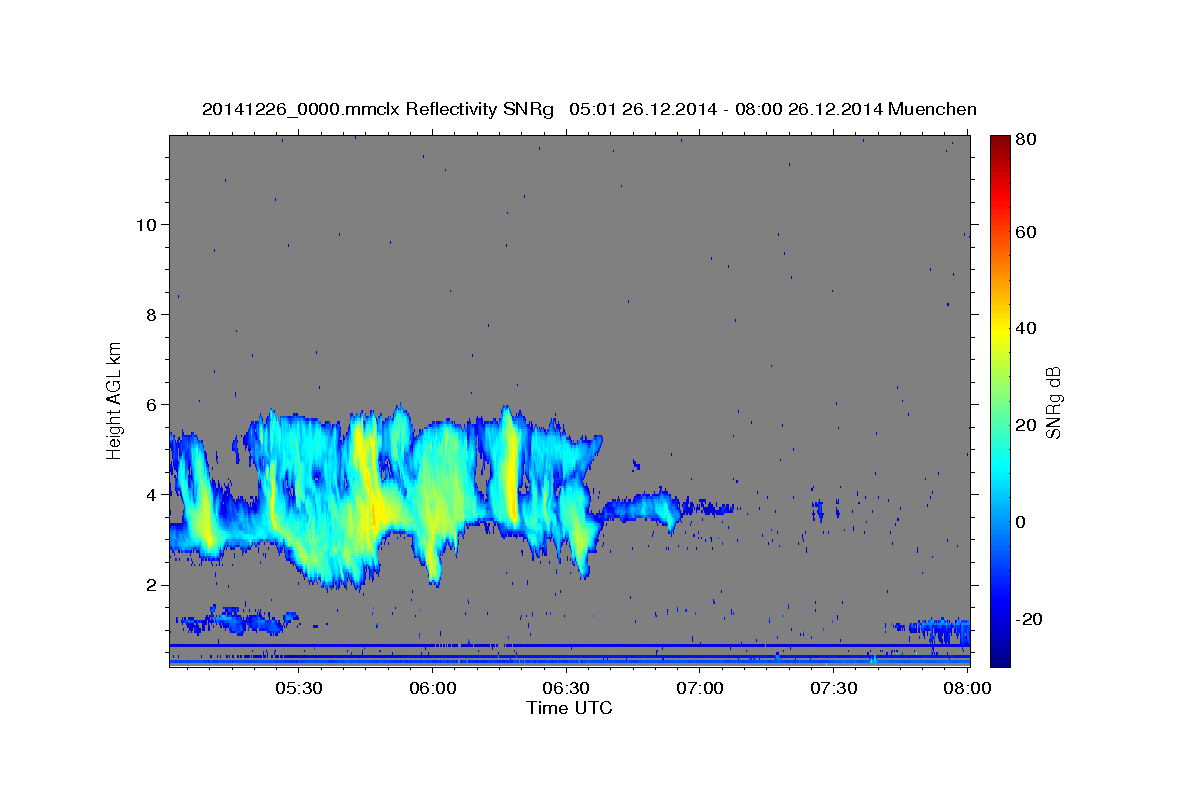Click the colorbar value -20
1200x800 pixels.
click(x=1029, y=619)
